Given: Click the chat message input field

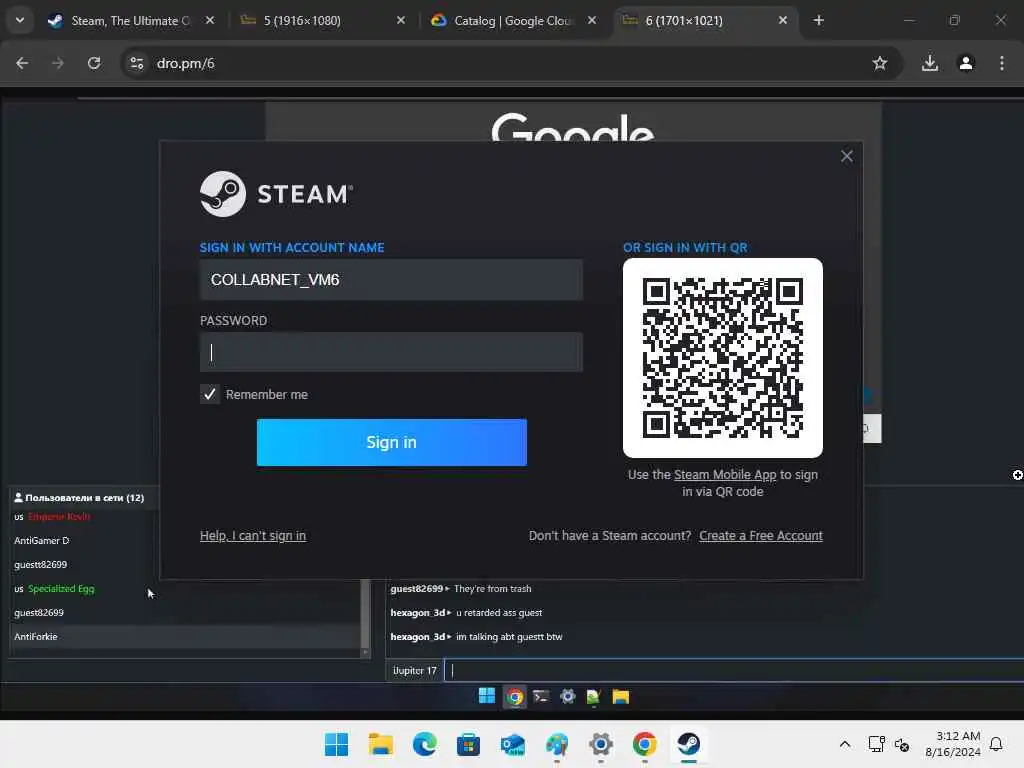Looking at the screenshot, I should click(x=734, y=671).
